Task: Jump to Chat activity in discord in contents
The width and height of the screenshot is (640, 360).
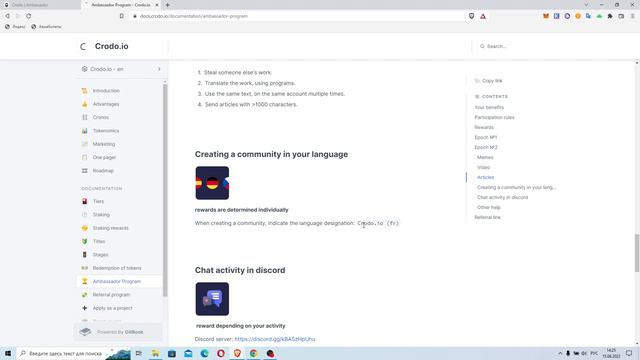Action: coord(502,198)
